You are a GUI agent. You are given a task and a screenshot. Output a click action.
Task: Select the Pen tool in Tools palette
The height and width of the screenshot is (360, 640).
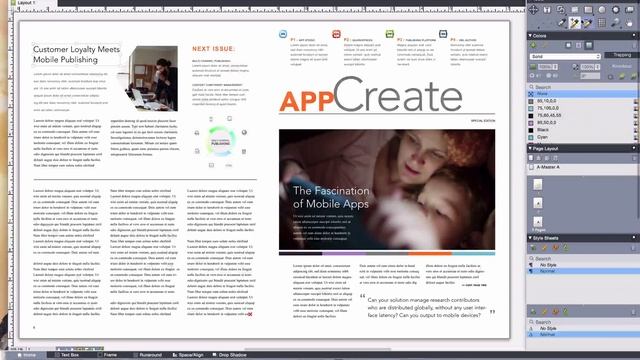[562, 22]
